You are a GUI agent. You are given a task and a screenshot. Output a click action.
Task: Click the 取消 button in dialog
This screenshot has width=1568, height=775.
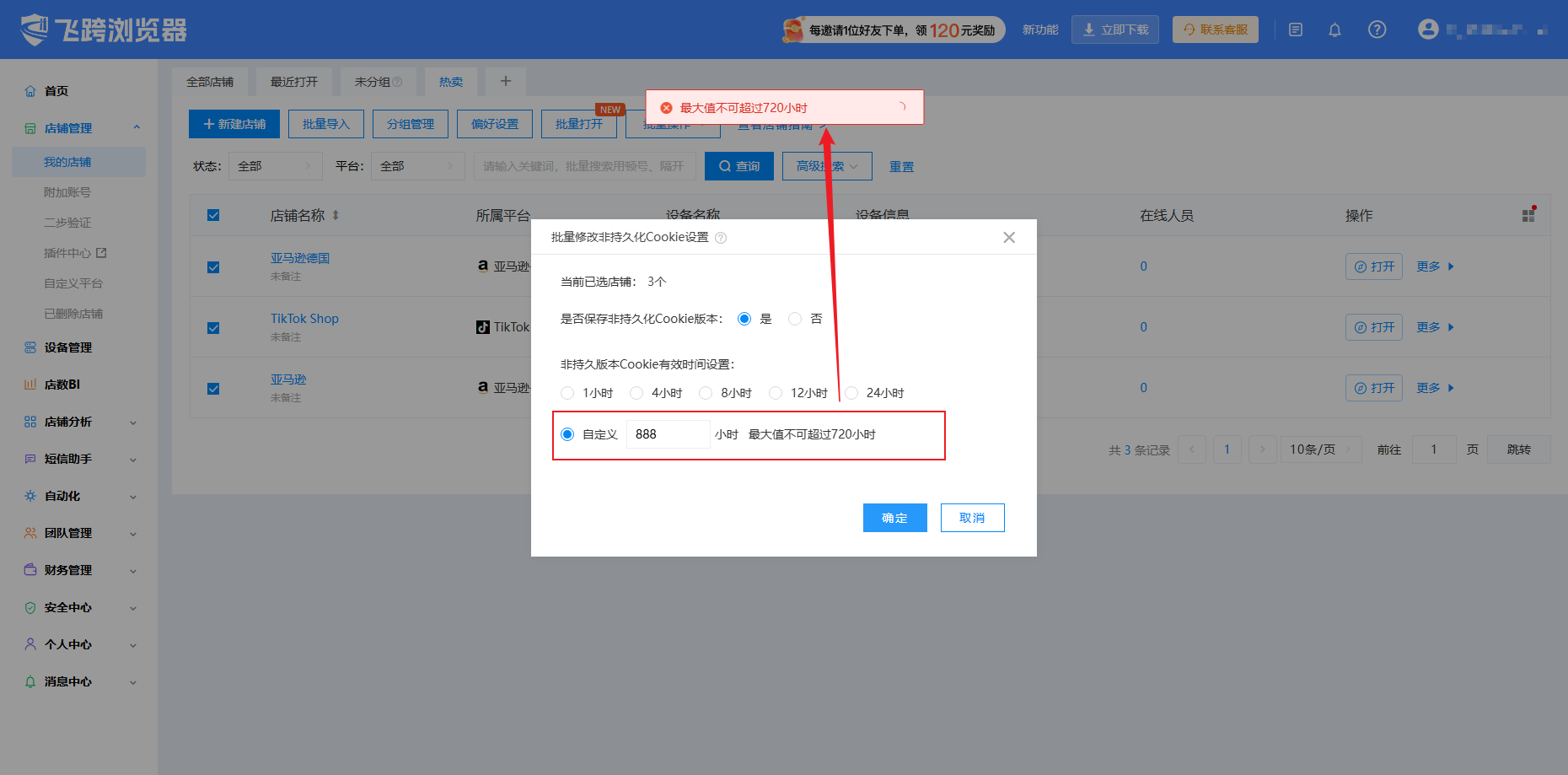[973, 518]
